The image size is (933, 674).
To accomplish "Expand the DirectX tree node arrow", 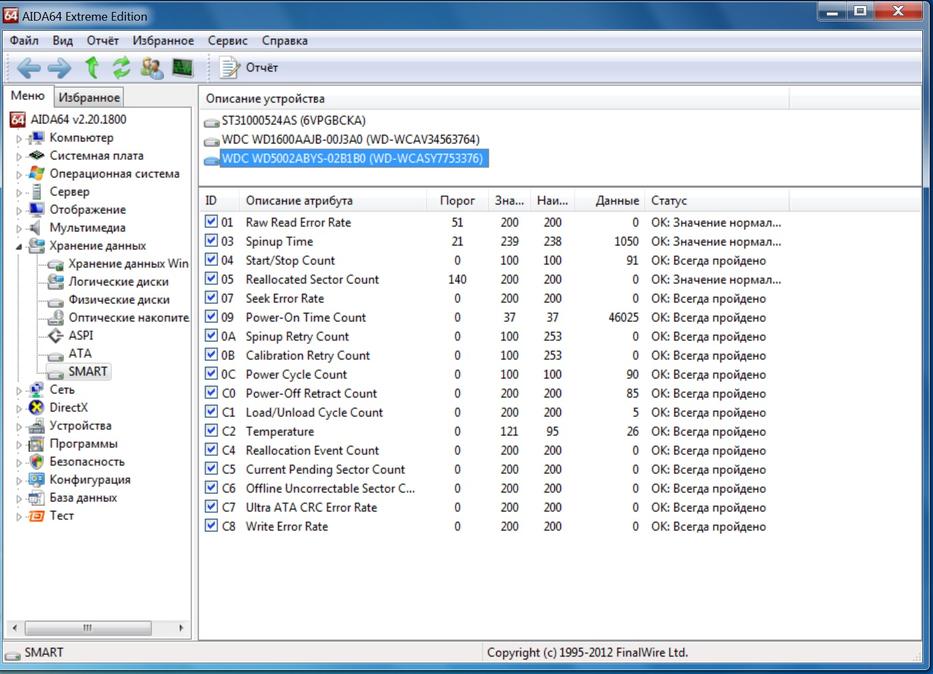I will click(x=19, y=408).
